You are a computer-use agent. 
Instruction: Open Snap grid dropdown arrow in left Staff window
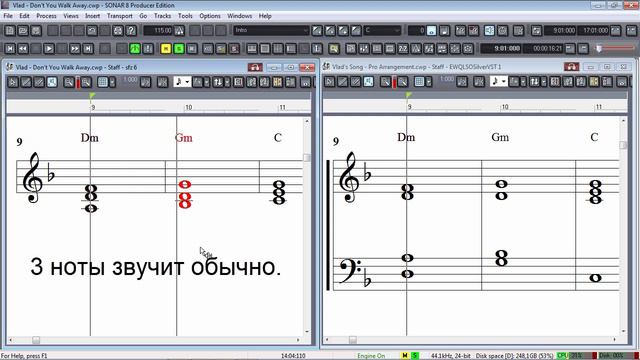pos(112,82)
